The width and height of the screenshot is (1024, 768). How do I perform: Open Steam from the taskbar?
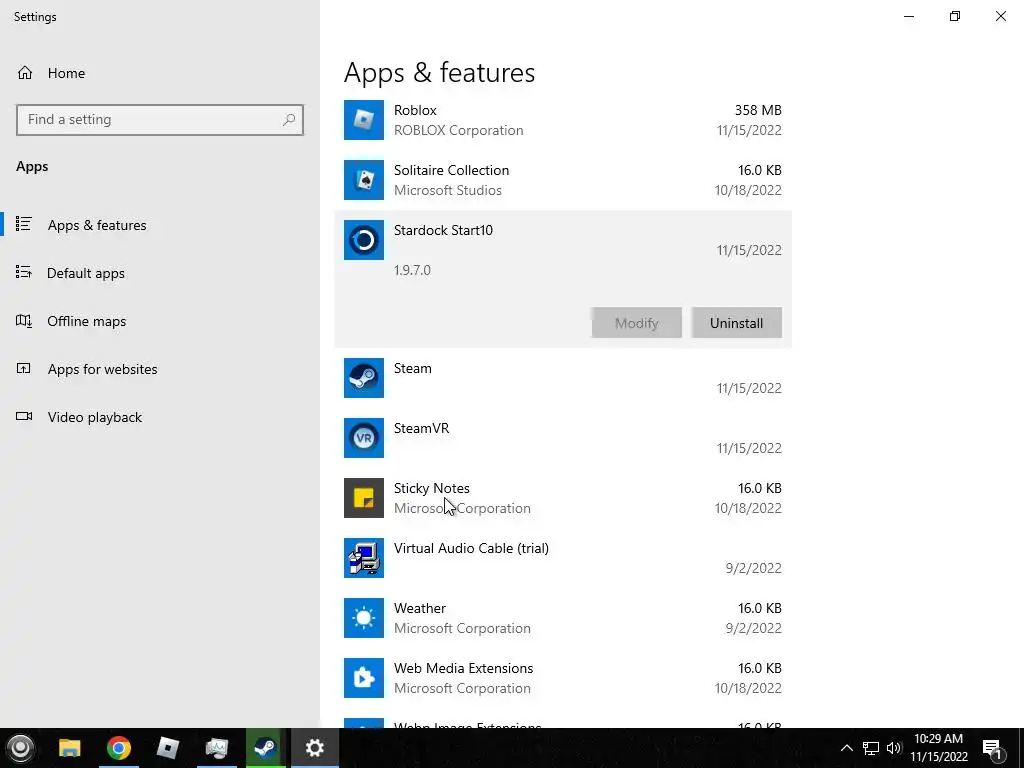(x=265, y=748)
